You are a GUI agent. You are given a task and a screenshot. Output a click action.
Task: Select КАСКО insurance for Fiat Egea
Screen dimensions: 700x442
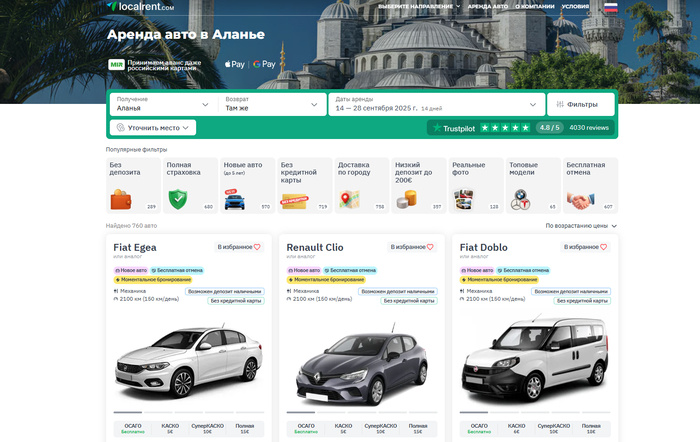click(x=170, y=429)
